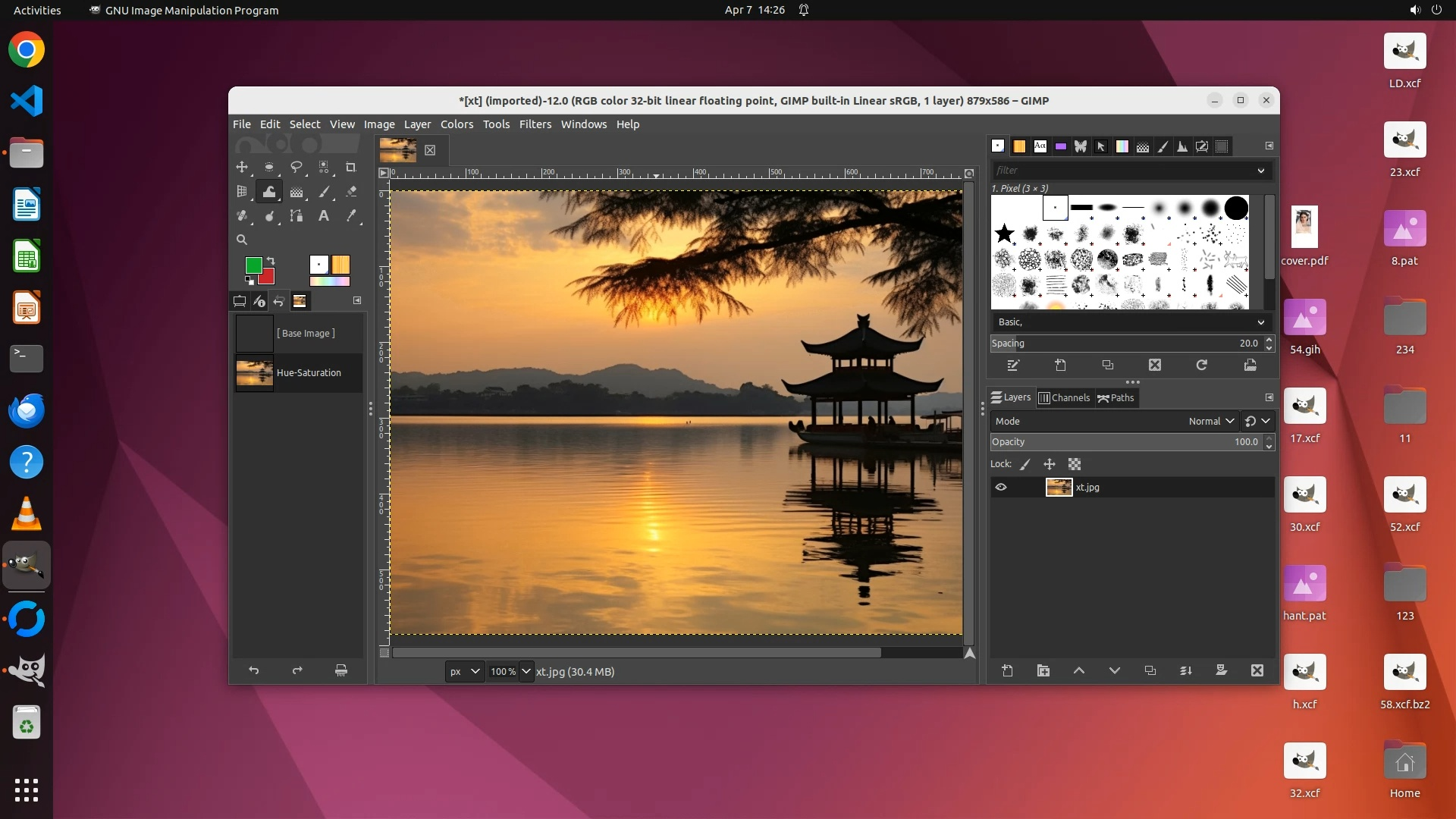Pick the Eraser tool
1456x819 pixels.
click(x=351, y=192)
